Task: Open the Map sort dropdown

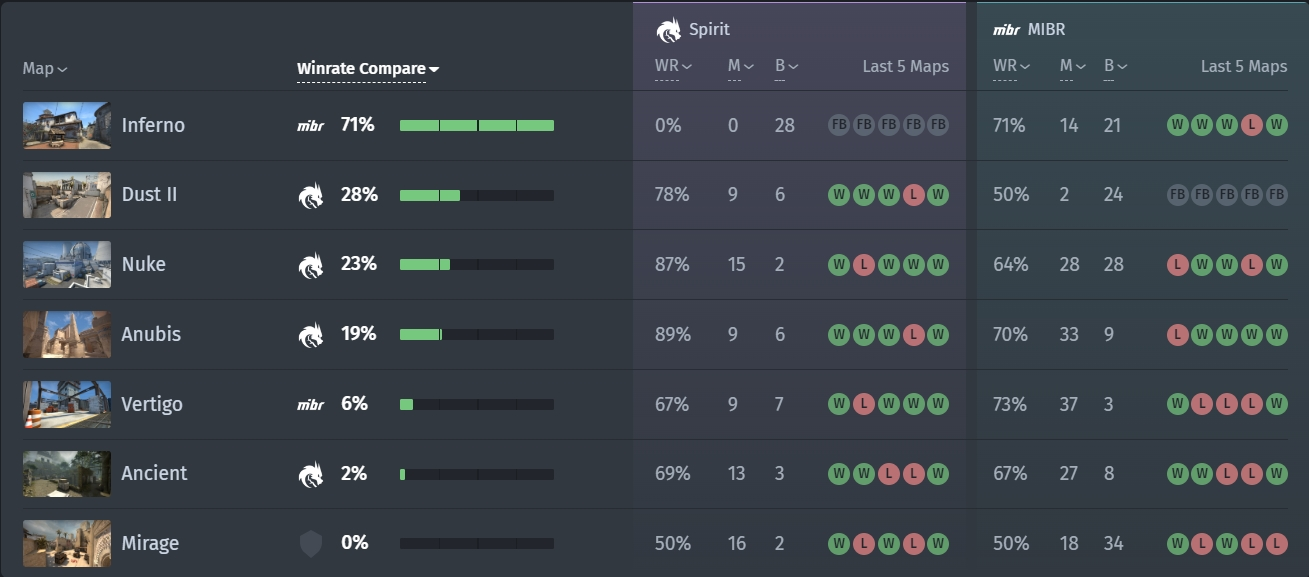Action: [x=45, y=69]
